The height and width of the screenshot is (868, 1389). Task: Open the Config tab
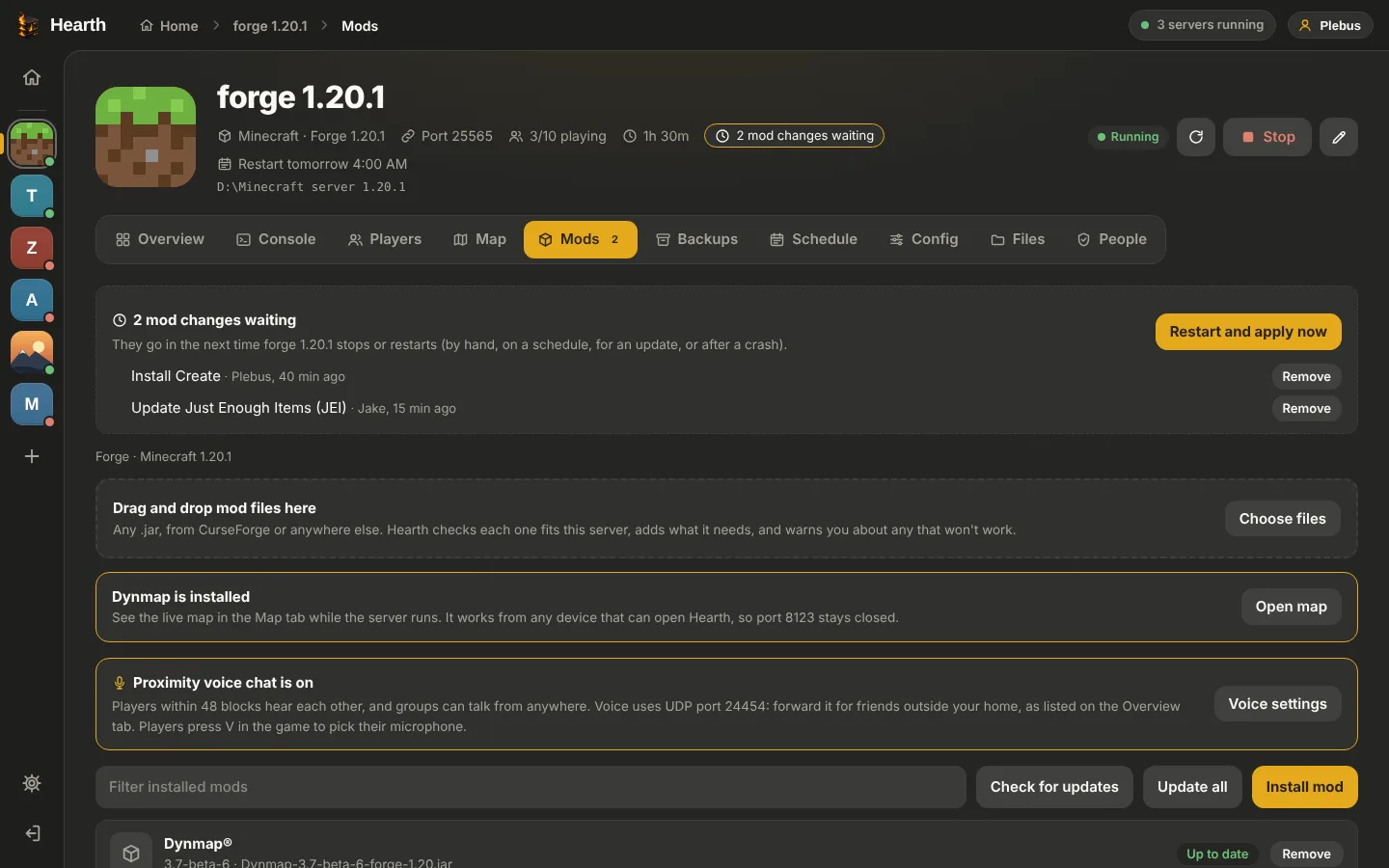tap(924, 239)
